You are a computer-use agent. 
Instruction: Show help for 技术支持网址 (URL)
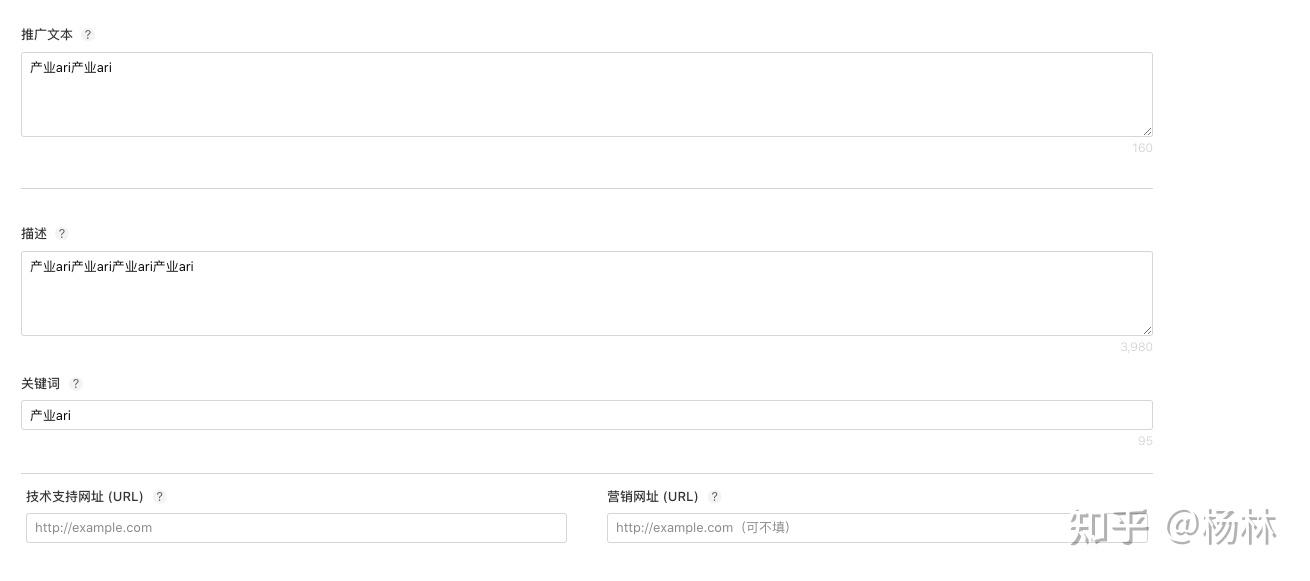tap(160, 496)
